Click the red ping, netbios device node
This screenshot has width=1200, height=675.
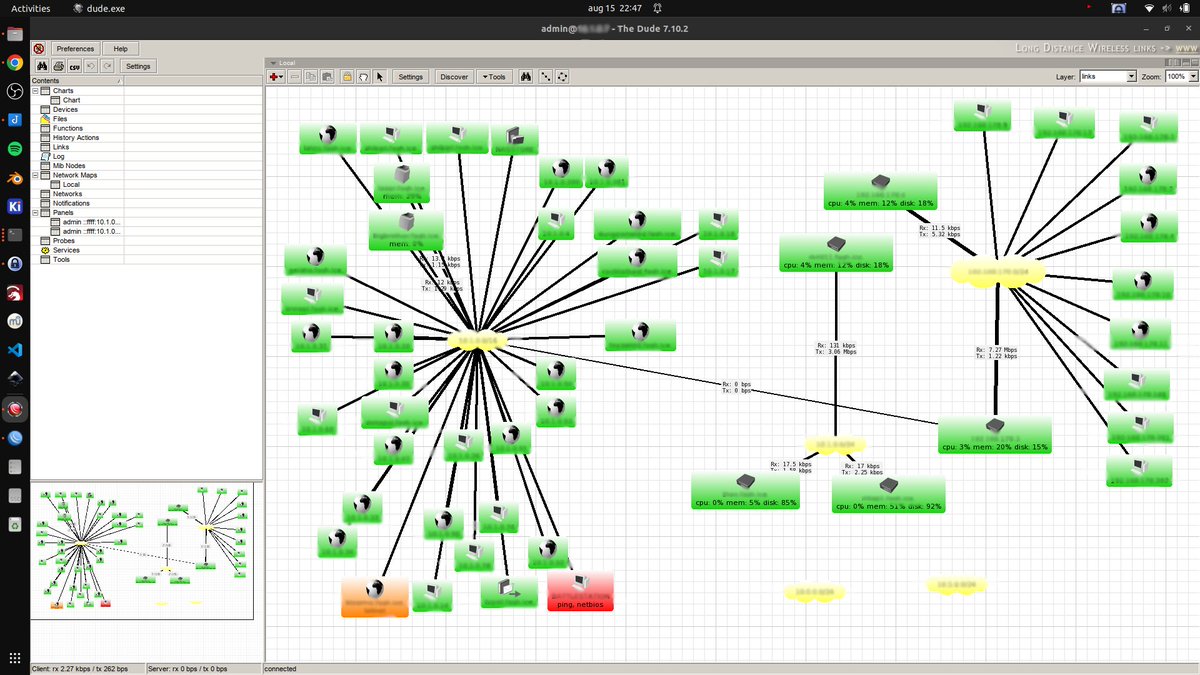pos(580,591)
